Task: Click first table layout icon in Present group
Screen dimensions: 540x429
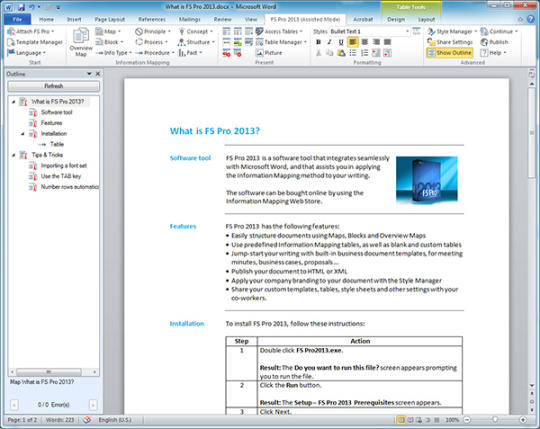Action: pos(226,31)
